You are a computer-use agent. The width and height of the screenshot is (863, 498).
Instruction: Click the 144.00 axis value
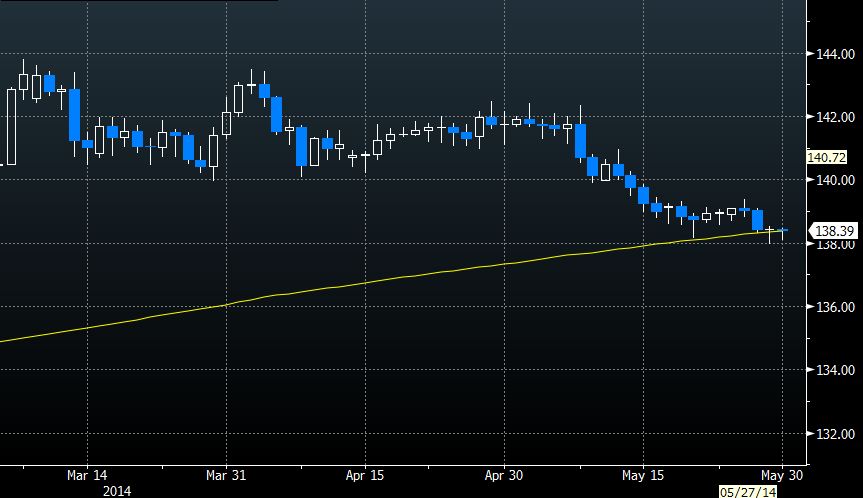[835, 54]
